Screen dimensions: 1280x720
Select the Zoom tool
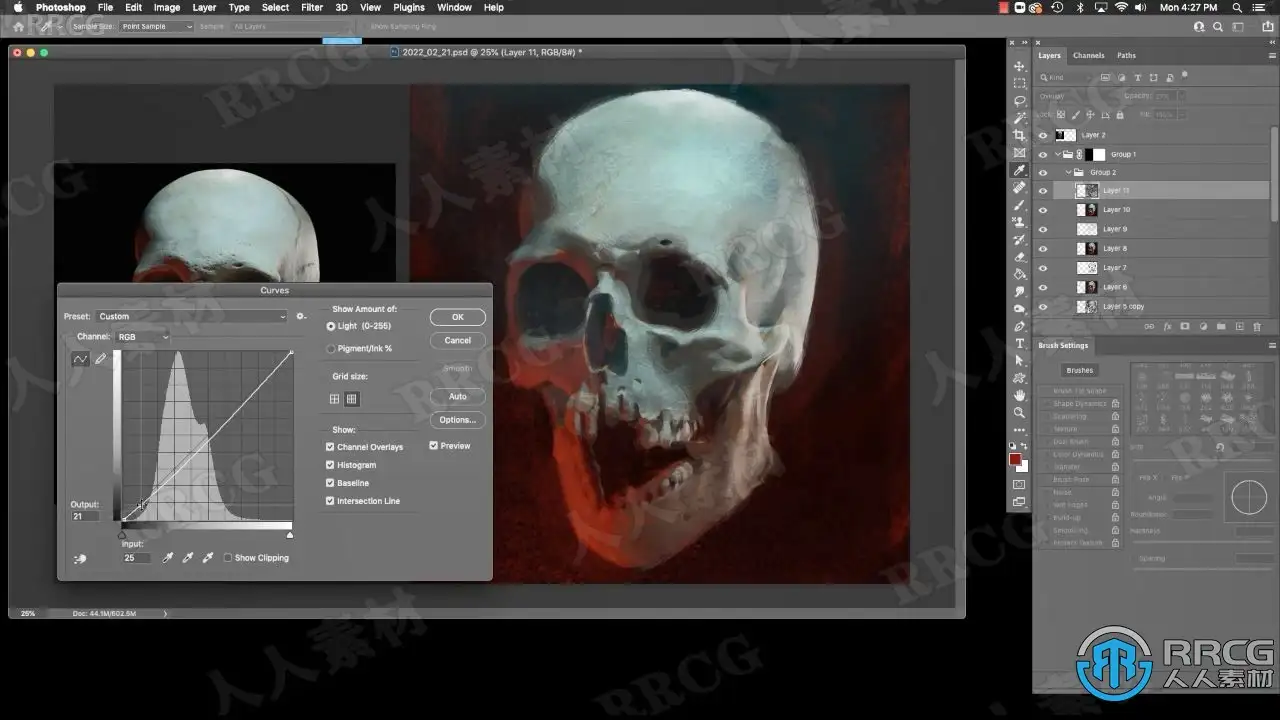(1019, 412)
